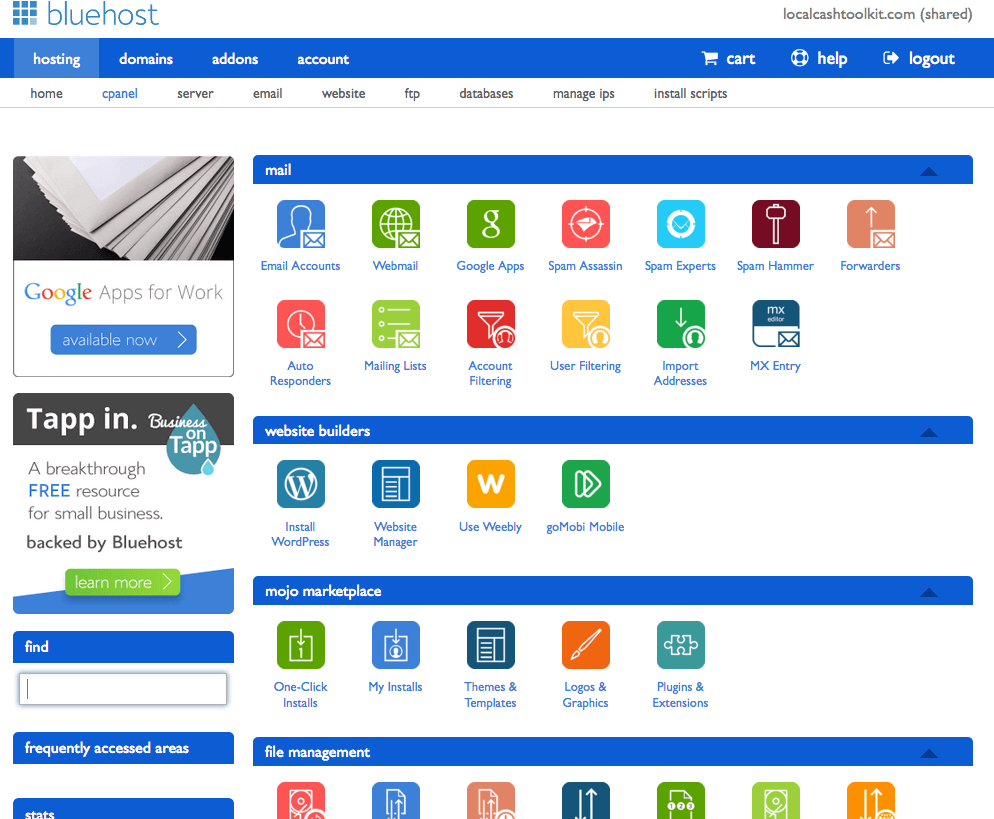
Task: Open Import Addresses icon
Action: pyautogui.click(x=681, y=324)
